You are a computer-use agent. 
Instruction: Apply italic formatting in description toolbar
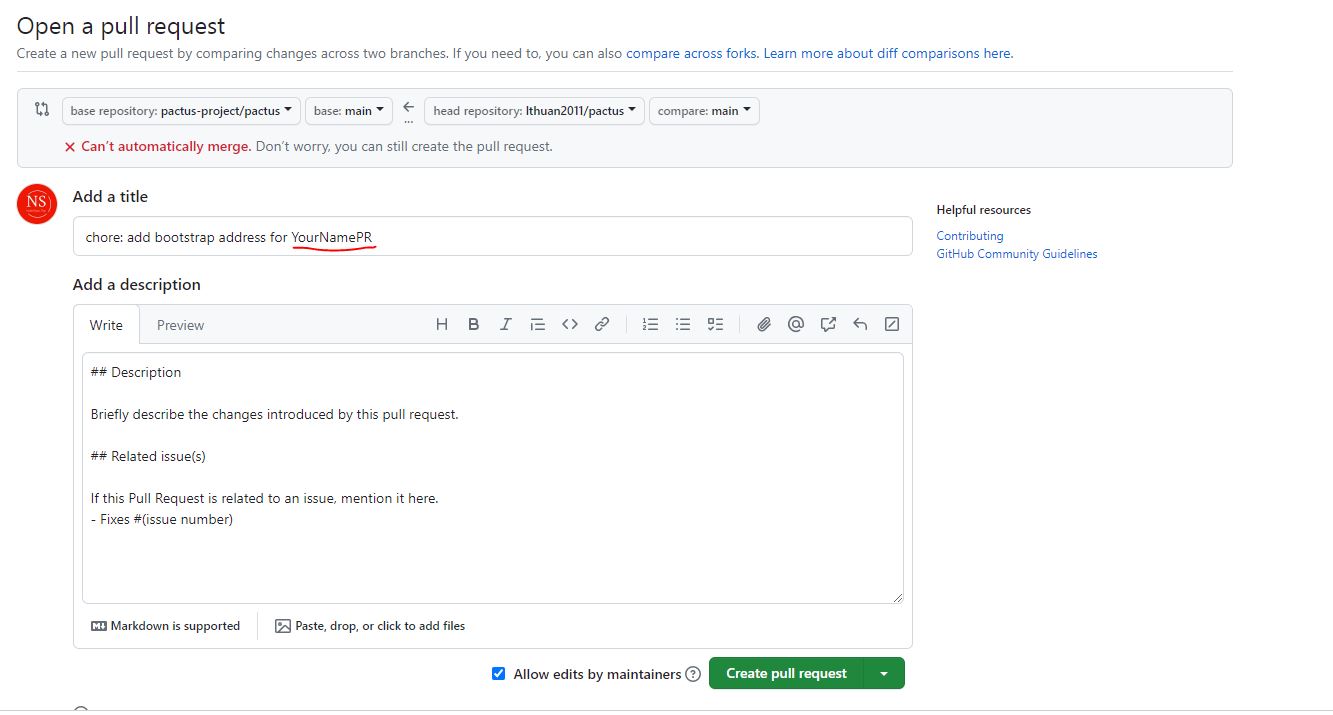point(506,324)
